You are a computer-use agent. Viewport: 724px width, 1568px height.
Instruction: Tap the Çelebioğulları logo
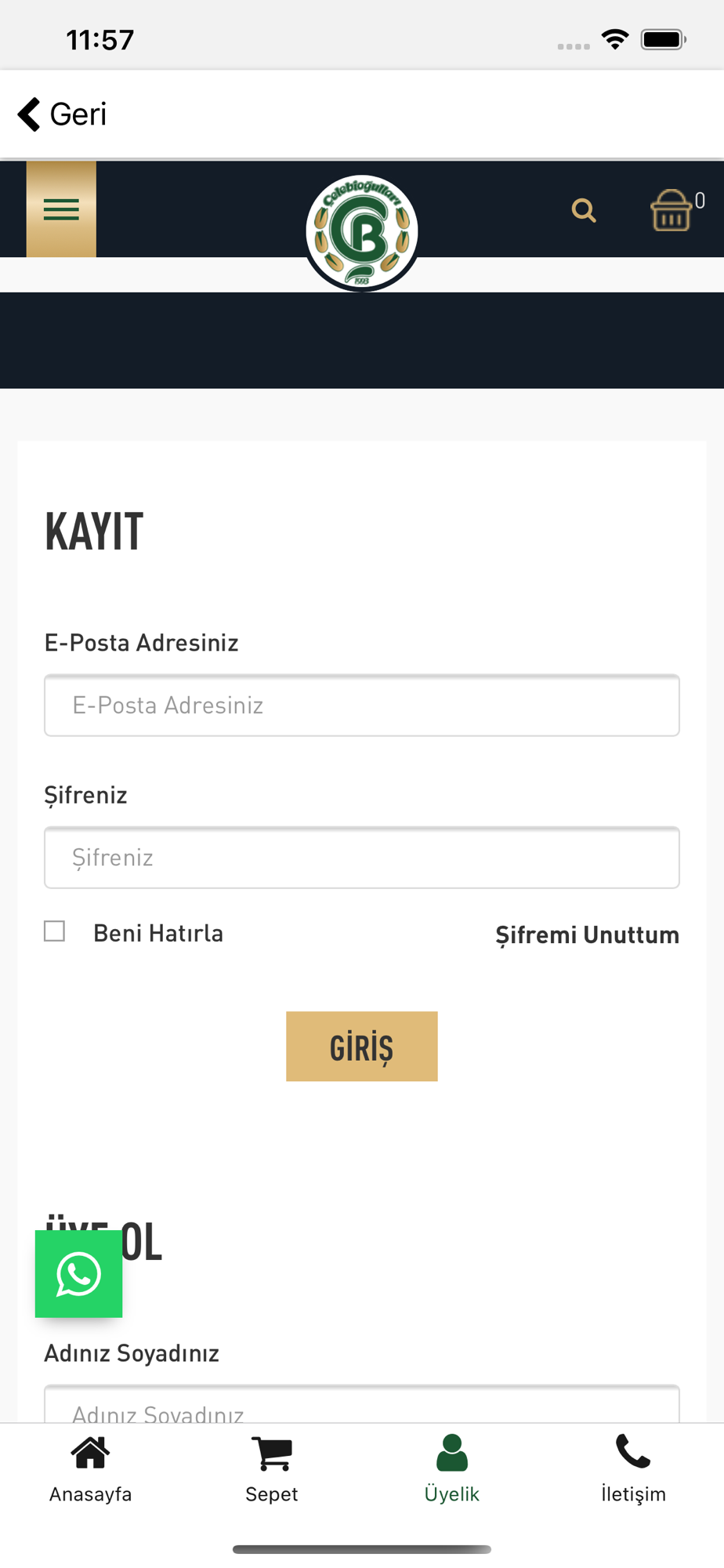point(362,232)
